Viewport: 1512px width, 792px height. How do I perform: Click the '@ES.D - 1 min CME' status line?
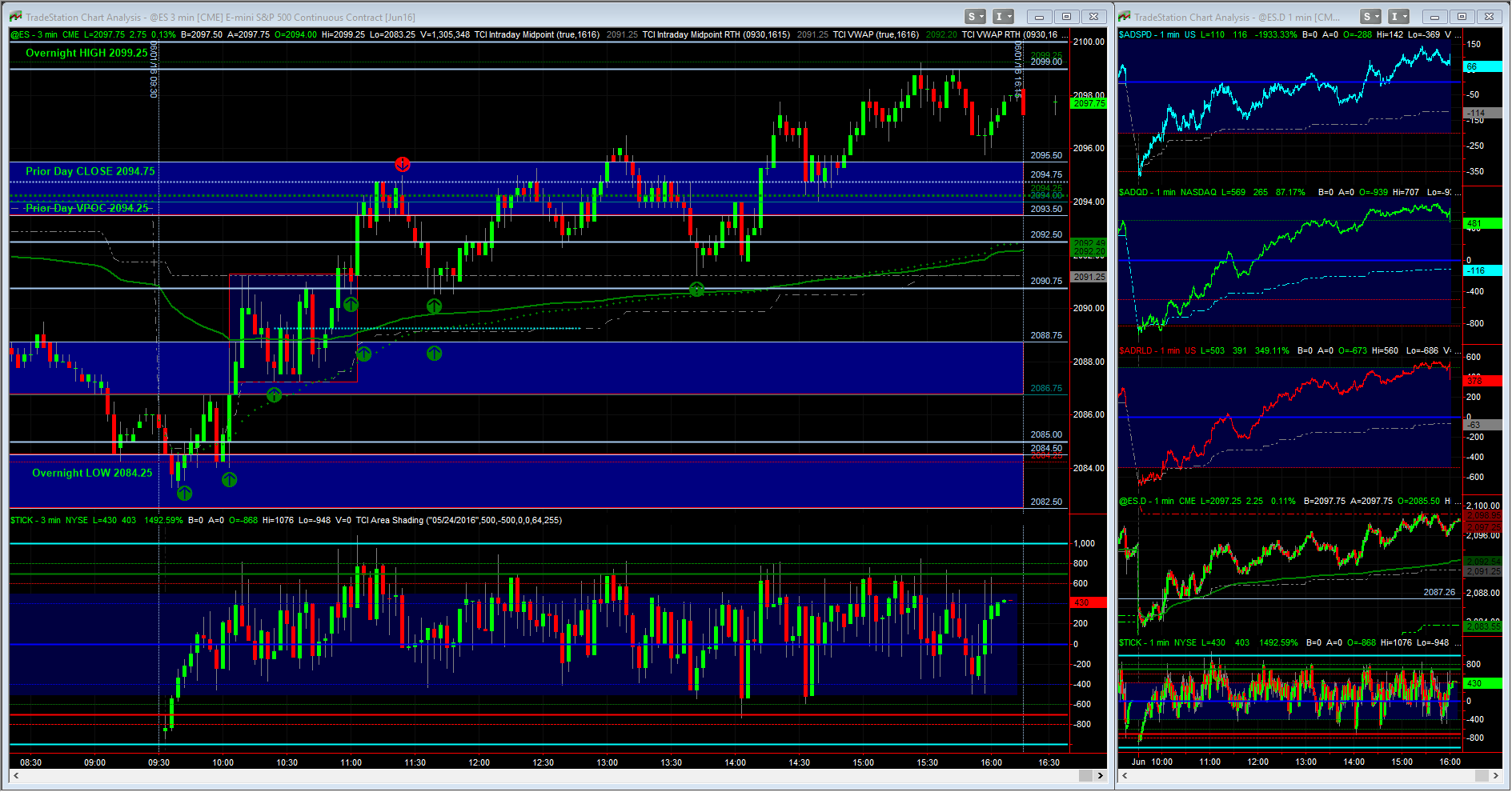[x=1157, y=501]
